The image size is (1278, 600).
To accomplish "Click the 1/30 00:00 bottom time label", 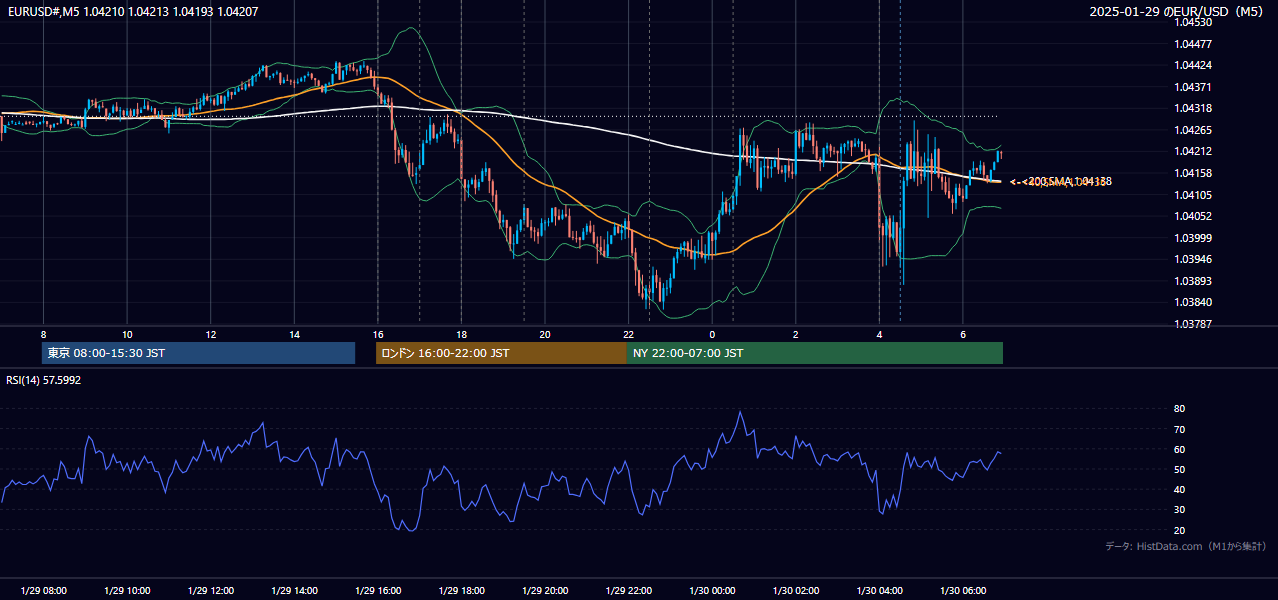I will 712,591.
